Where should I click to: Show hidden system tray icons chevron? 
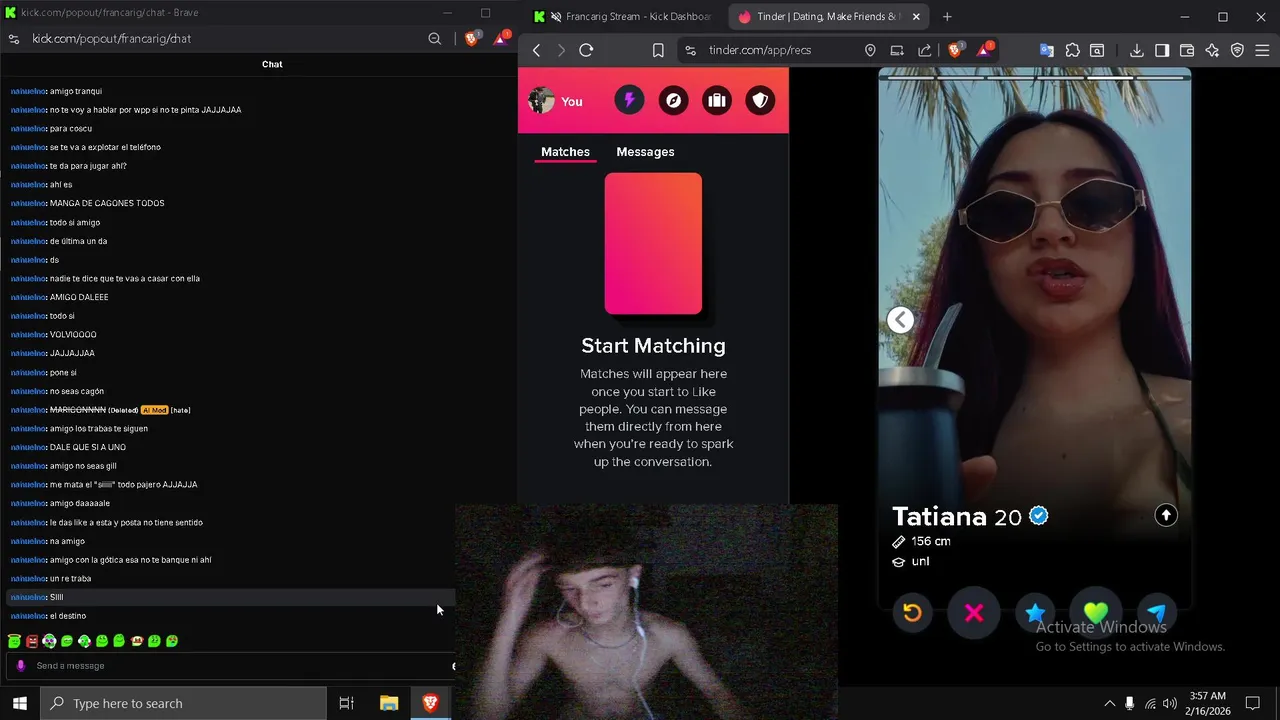click(1109, 703)
